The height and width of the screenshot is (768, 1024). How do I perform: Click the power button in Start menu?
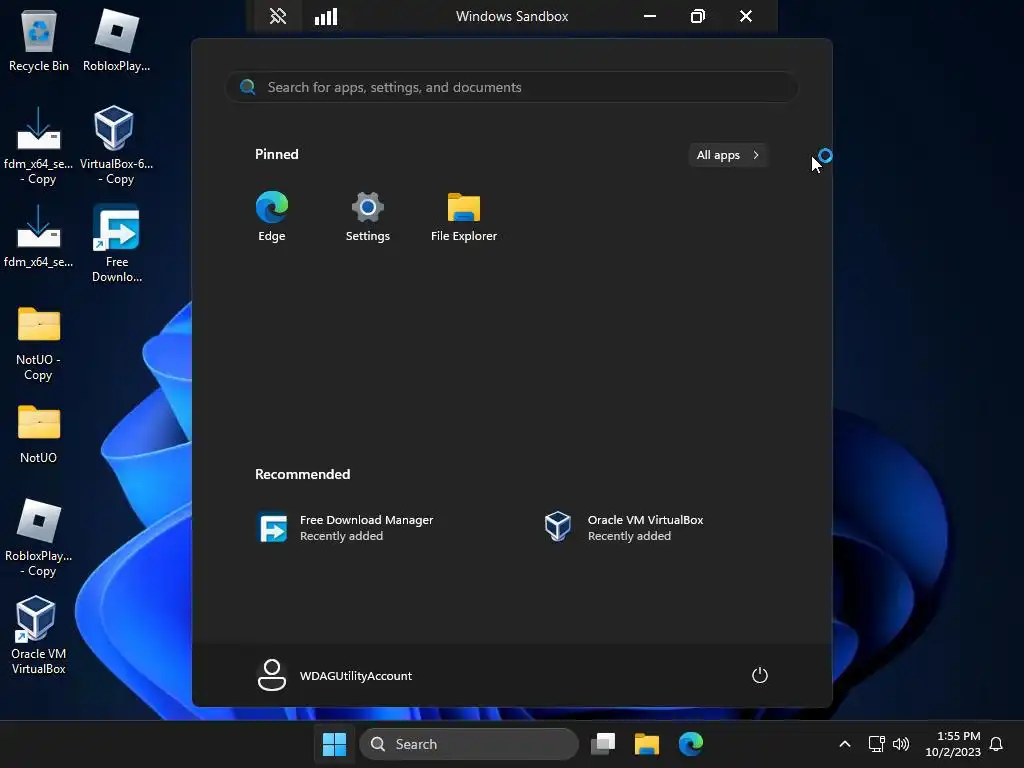click(x=760, y=675)
